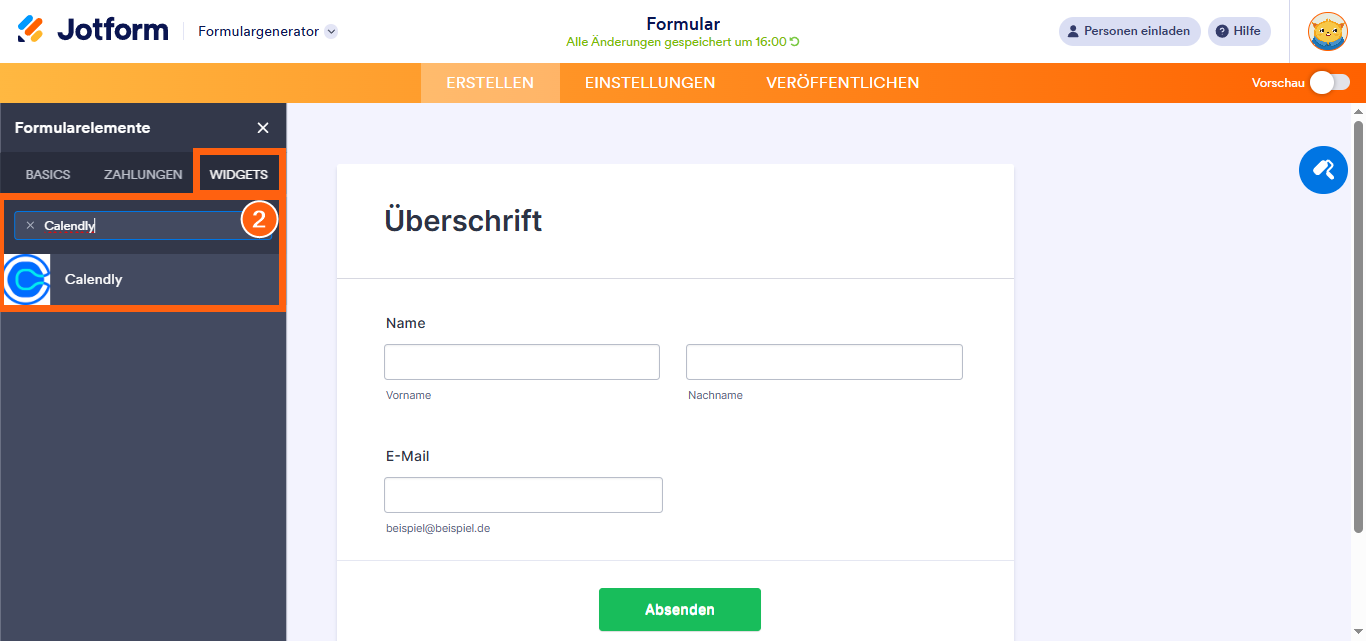Enable the Vorschau toggle
Screen dimensions: 1366x641
pos(1330,83)
